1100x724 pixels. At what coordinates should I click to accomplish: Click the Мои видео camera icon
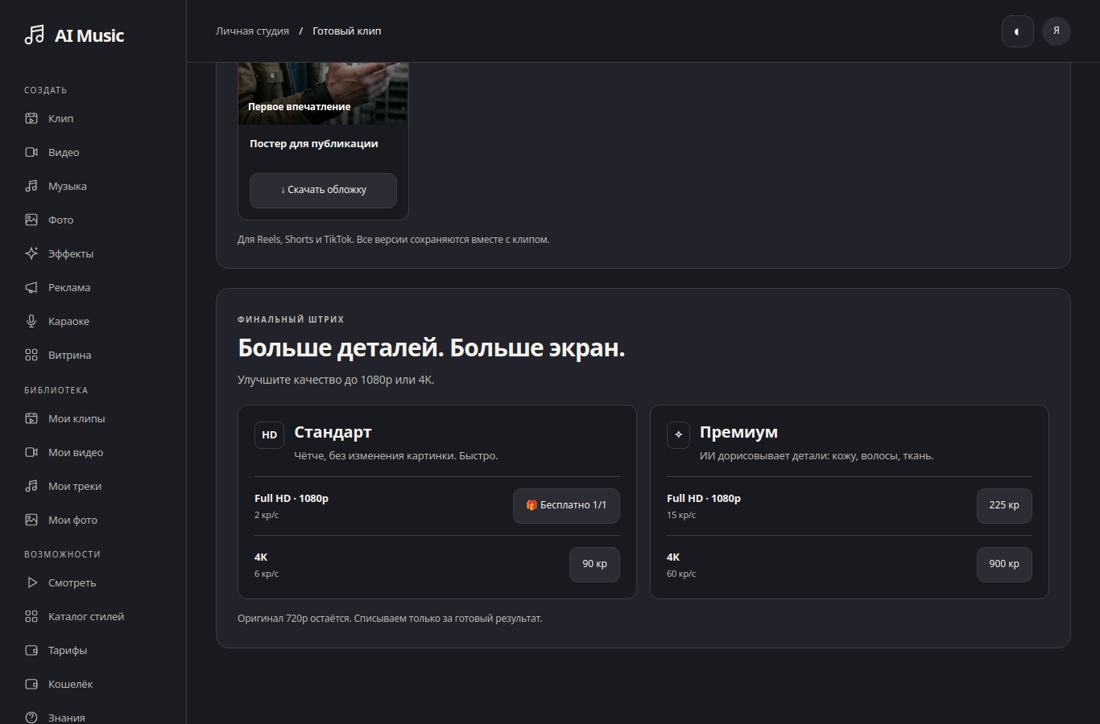[32, 452]
